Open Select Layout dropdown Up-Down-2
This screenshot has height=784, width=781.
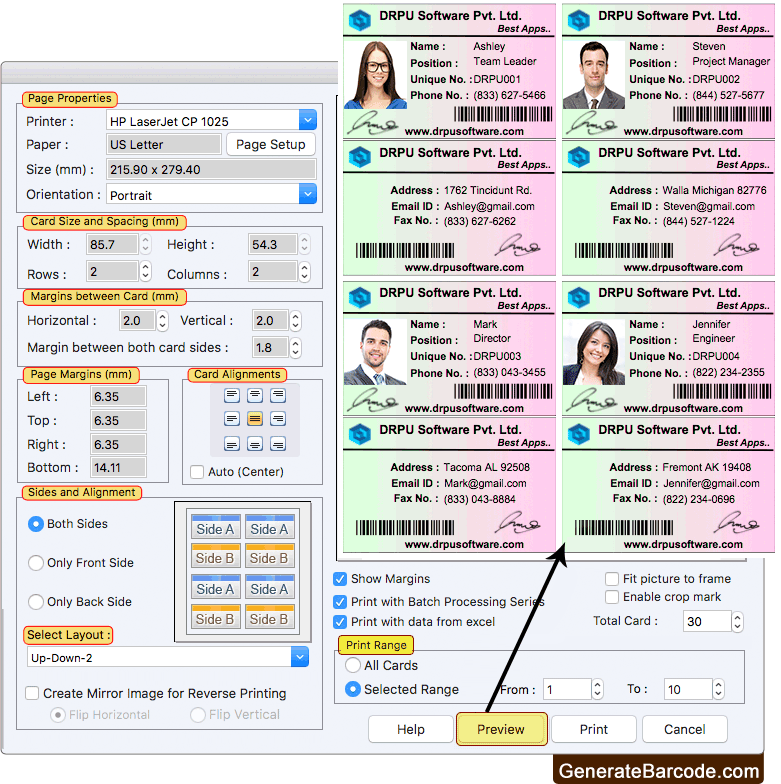[x=300, y=657]
